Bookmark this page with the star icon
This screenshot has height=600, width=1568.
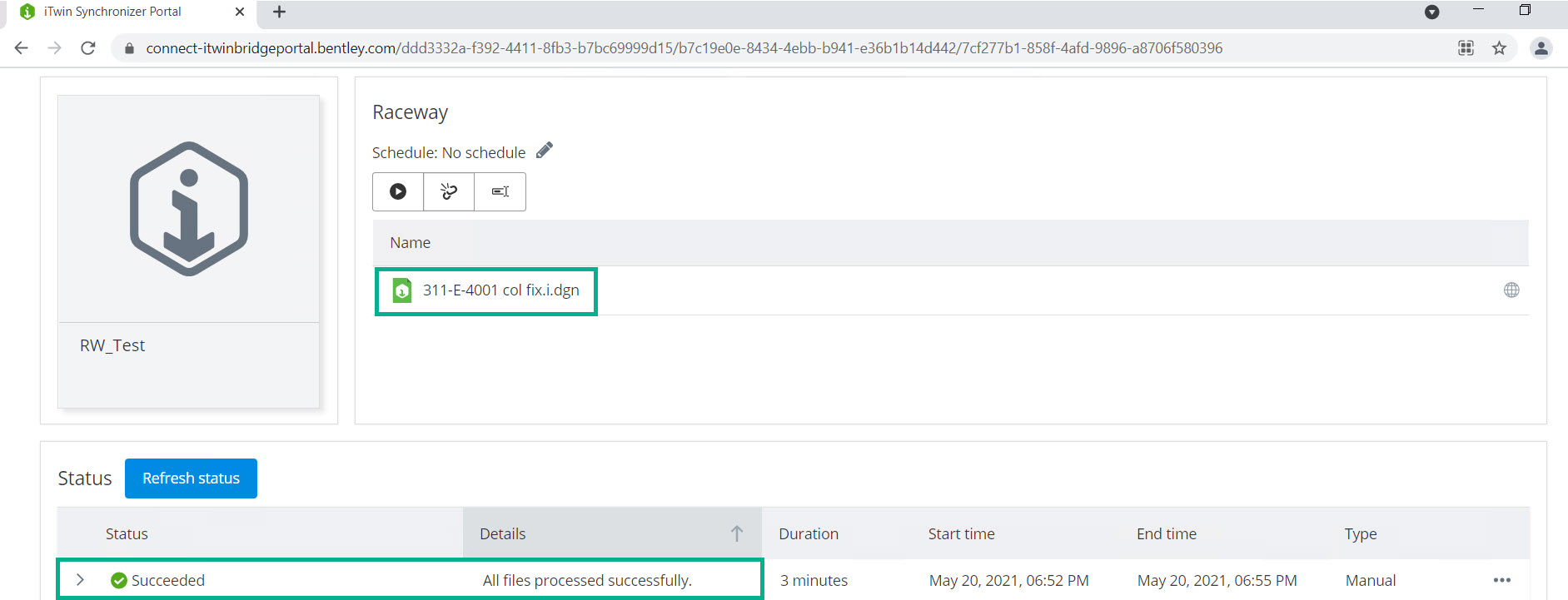(1499, 48)
